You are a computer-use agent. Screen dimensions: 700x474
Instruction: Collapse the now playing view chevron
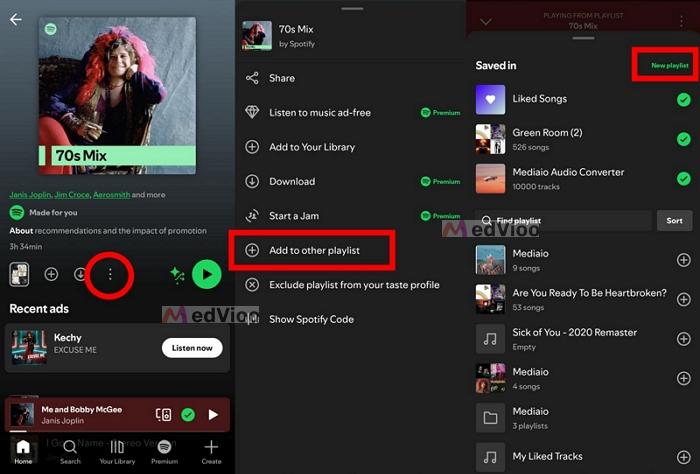click(x=486, y=21)
